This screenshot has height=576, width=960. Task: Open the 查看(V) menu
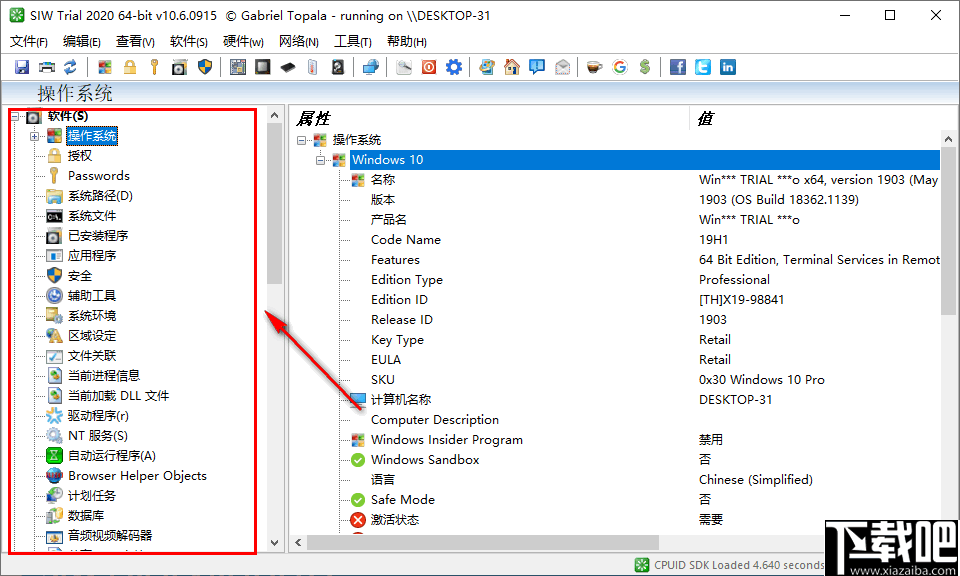click(x=136, y=41)
